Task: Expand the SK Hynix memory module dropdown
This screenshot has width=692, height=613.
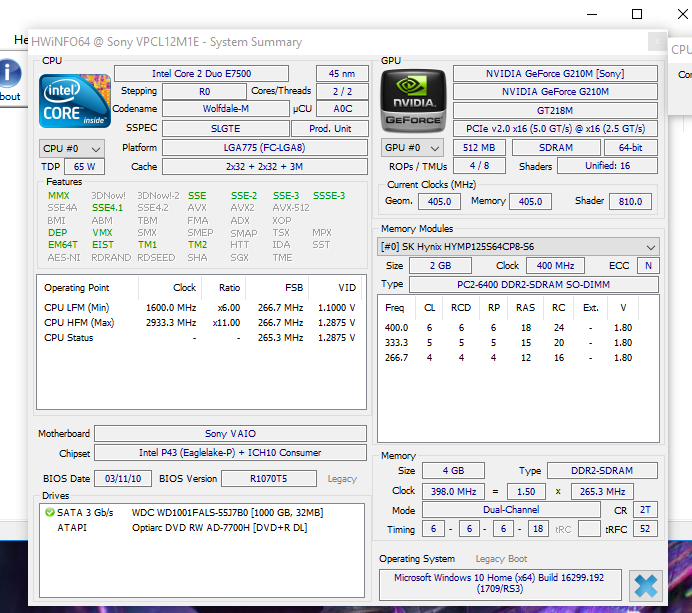Action: [x=518, y=247]
